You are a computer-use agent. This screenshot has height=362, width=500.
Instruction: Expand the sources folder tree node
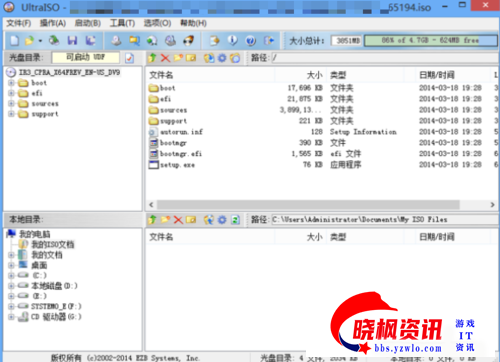point(11,104)
